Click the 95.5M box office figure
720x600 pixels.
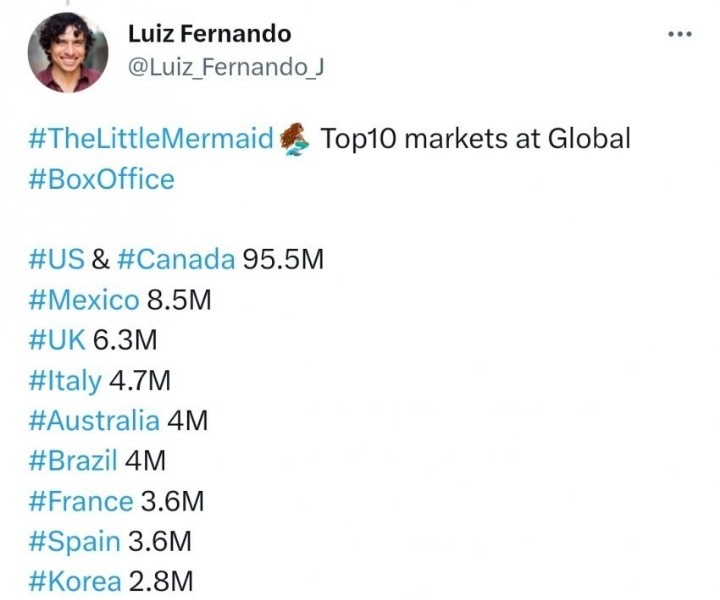(283, 259)
